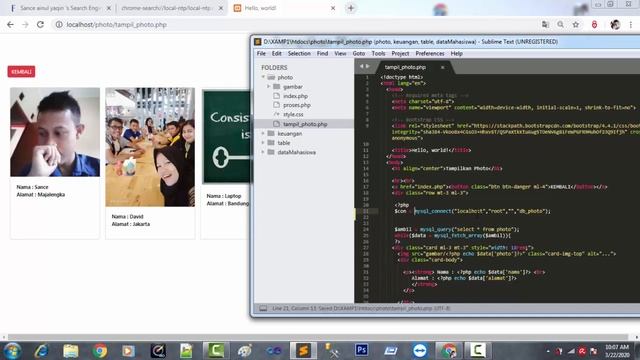Open the Help menu in Sublime
The height and width of the screenshot is (360, 640).
pos(457,53)
